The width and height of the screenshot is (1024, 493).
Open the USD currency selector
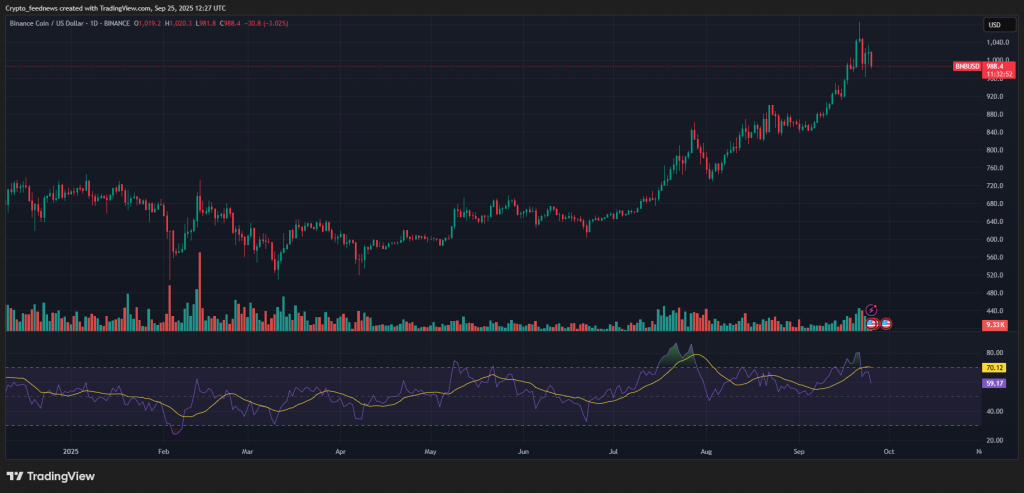pos(995,25)
